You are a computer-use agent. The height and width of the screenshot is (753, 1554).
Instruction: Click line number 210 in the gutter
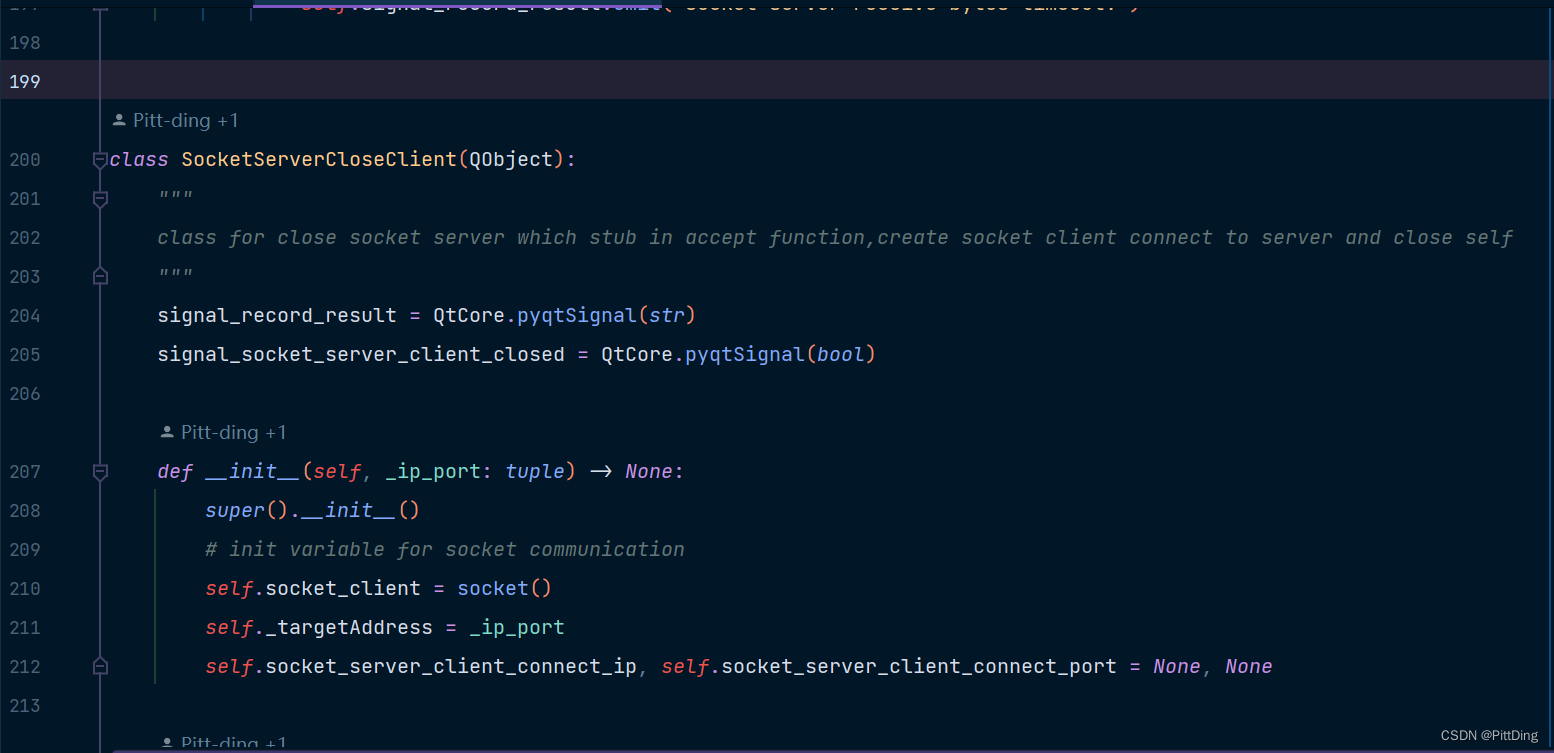coord(25,589)
